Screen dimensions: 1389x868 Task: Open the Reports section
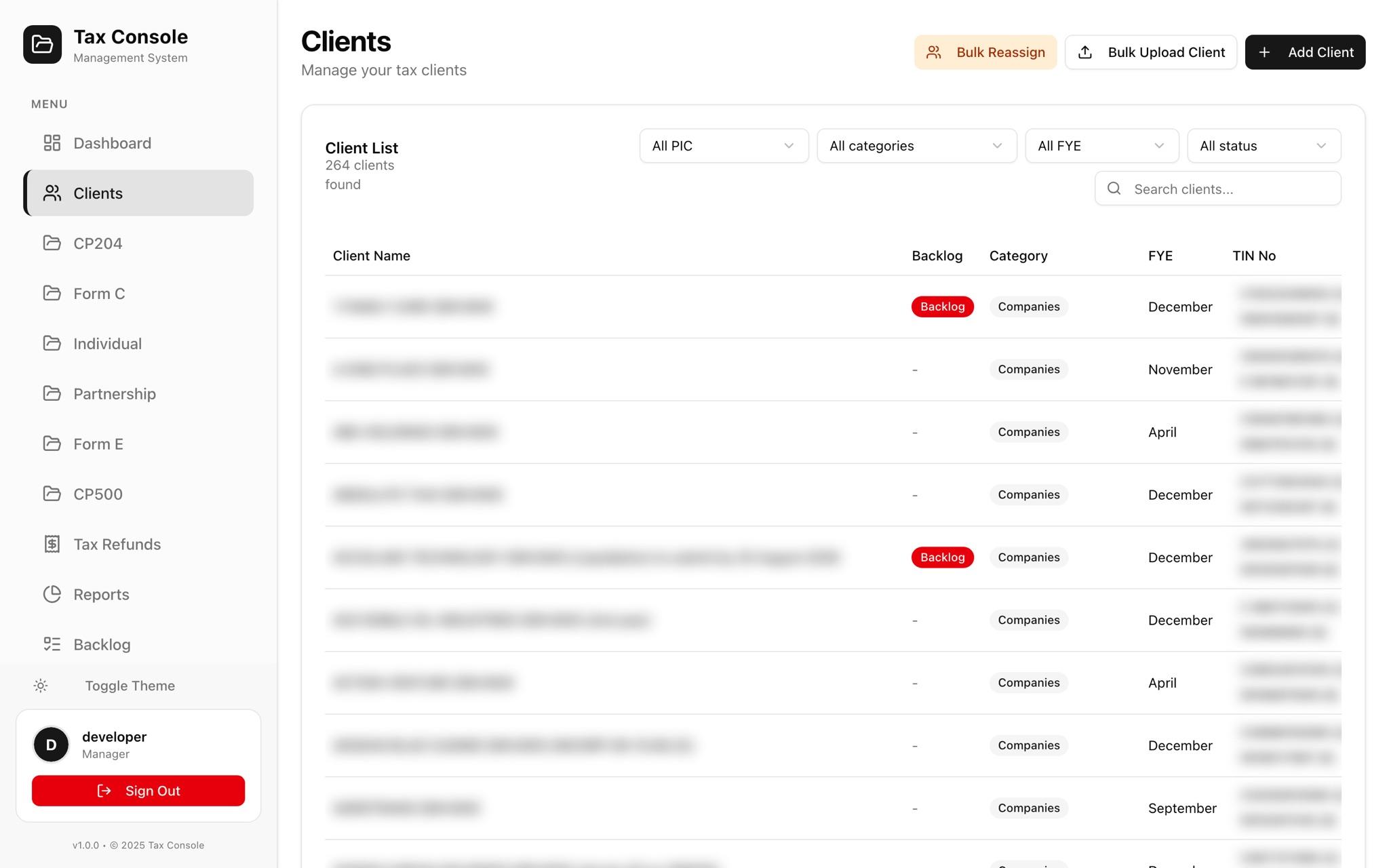coord(138,595)
